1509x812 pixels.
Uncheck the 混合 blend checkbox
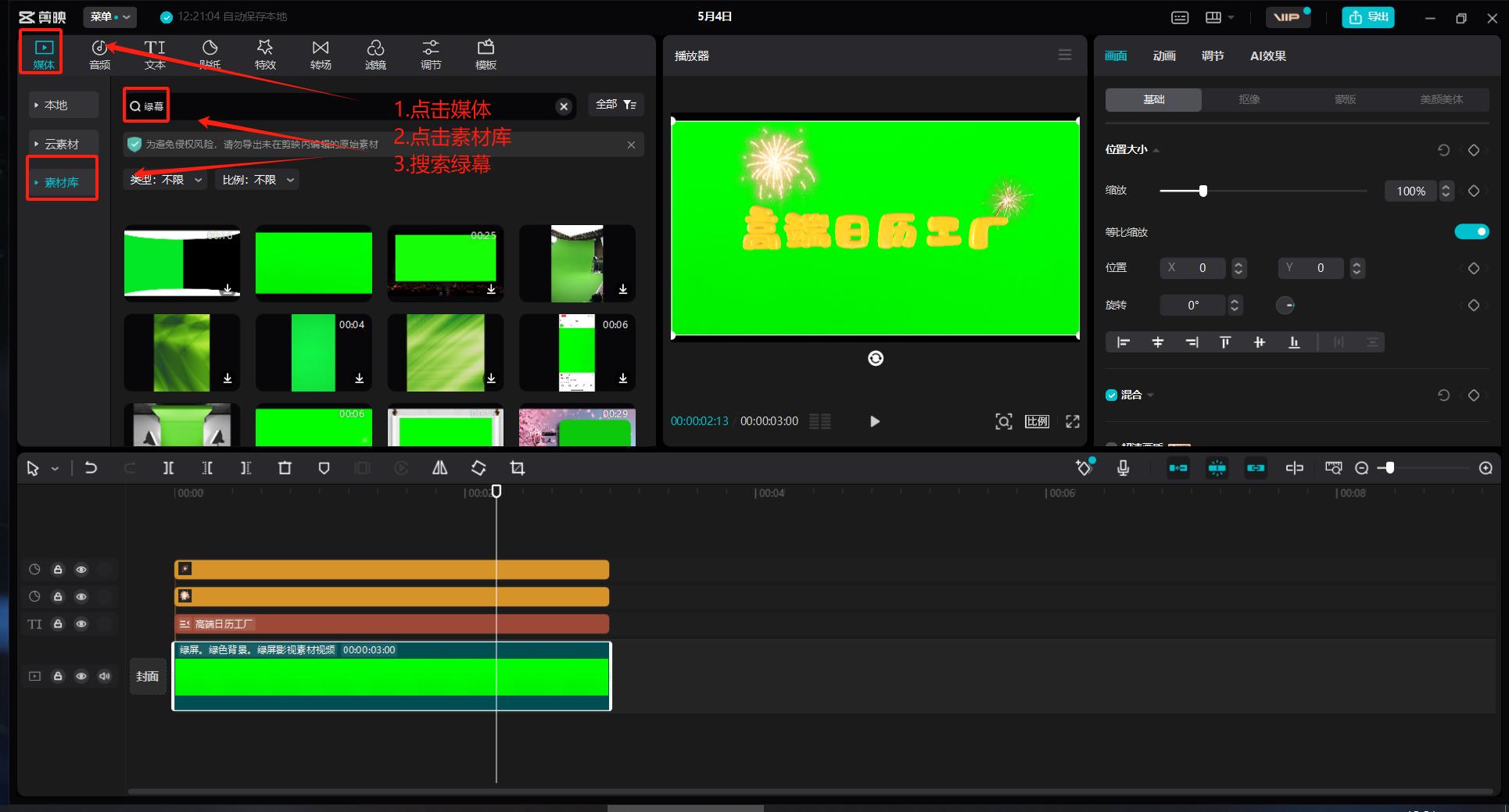point(1111,395)
